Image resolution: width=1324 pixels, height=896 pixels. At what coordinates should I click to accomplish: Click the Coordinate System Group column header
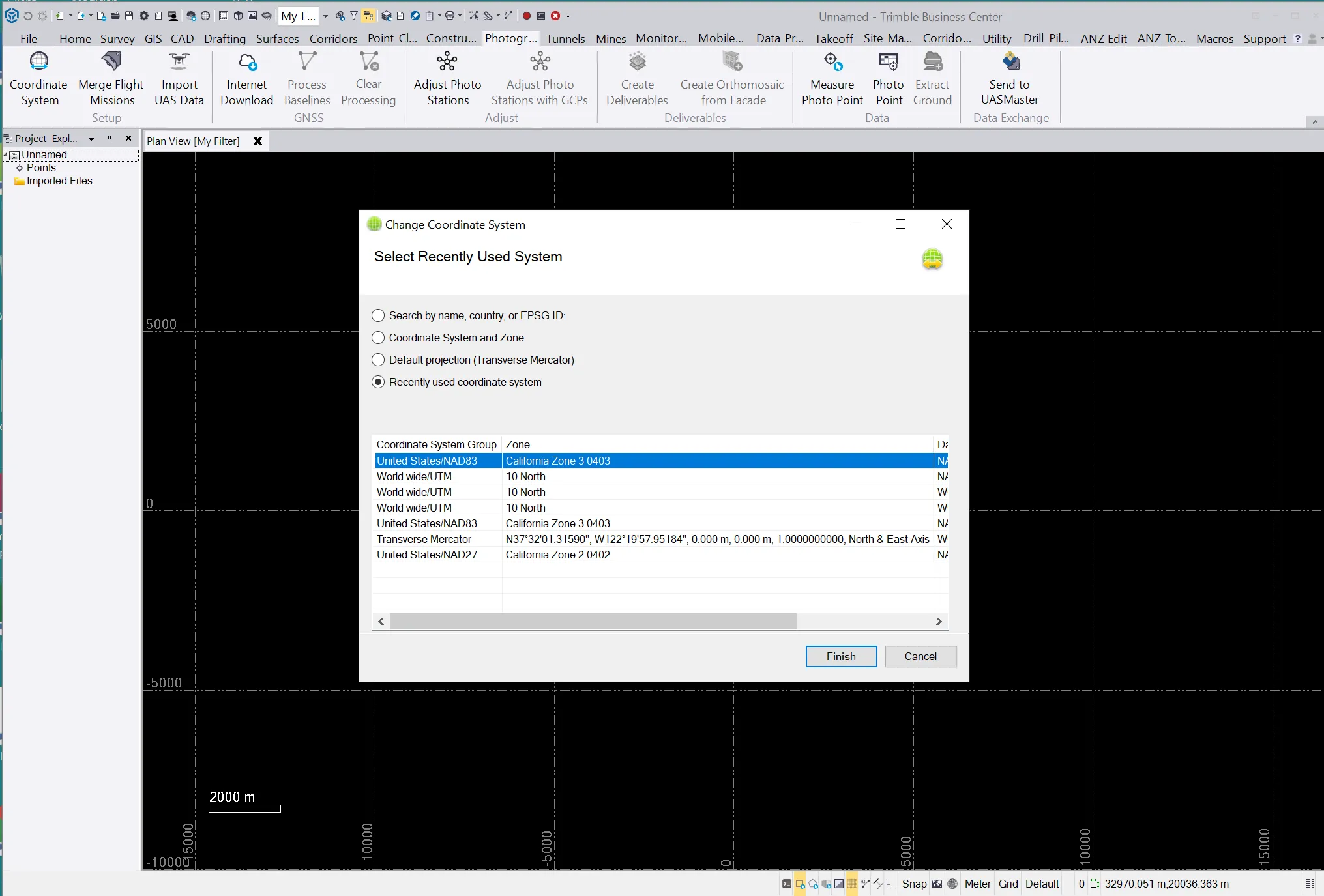click(437, 444)
